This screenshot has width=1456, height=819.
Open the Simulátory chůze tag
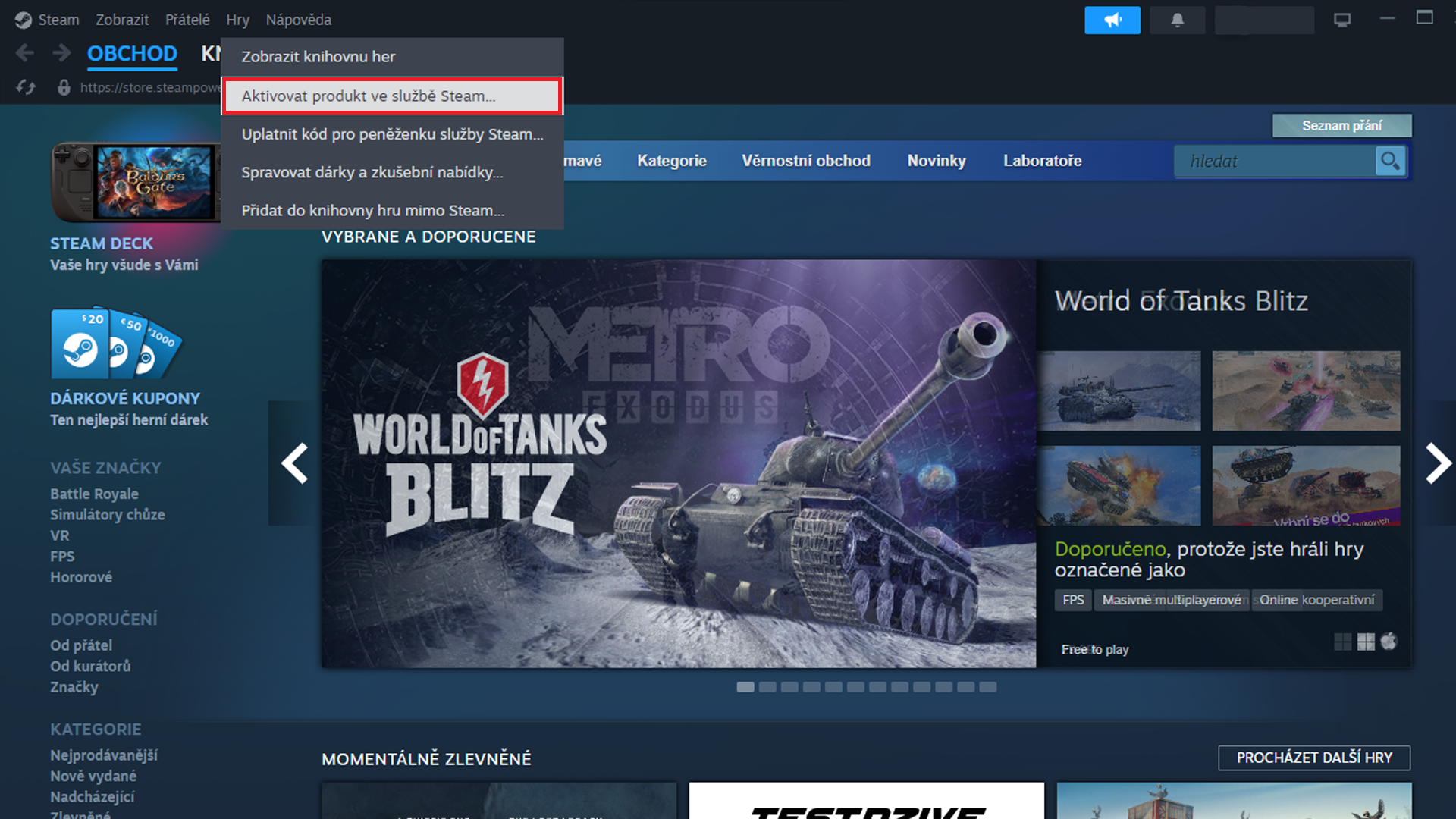[x=108, y=515]
